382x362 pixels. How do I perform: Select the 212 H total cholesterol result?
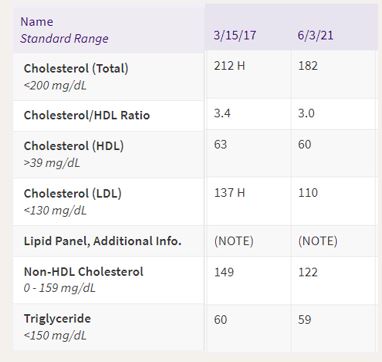click(x=229, y=66)
